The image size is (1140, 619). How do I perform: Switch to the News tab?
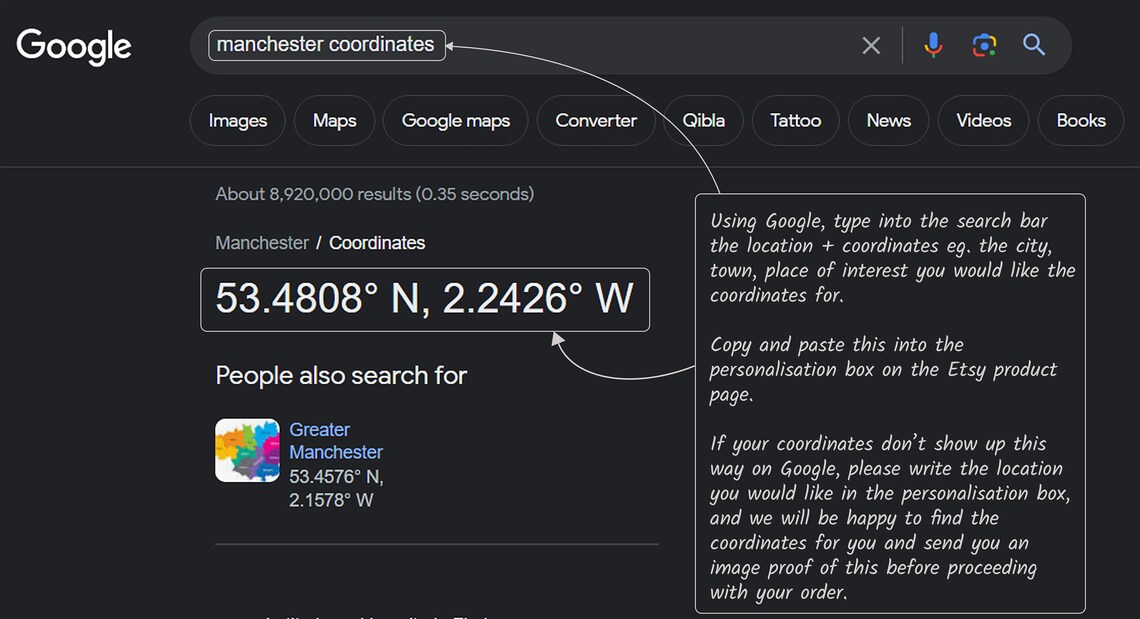(888, 121)
